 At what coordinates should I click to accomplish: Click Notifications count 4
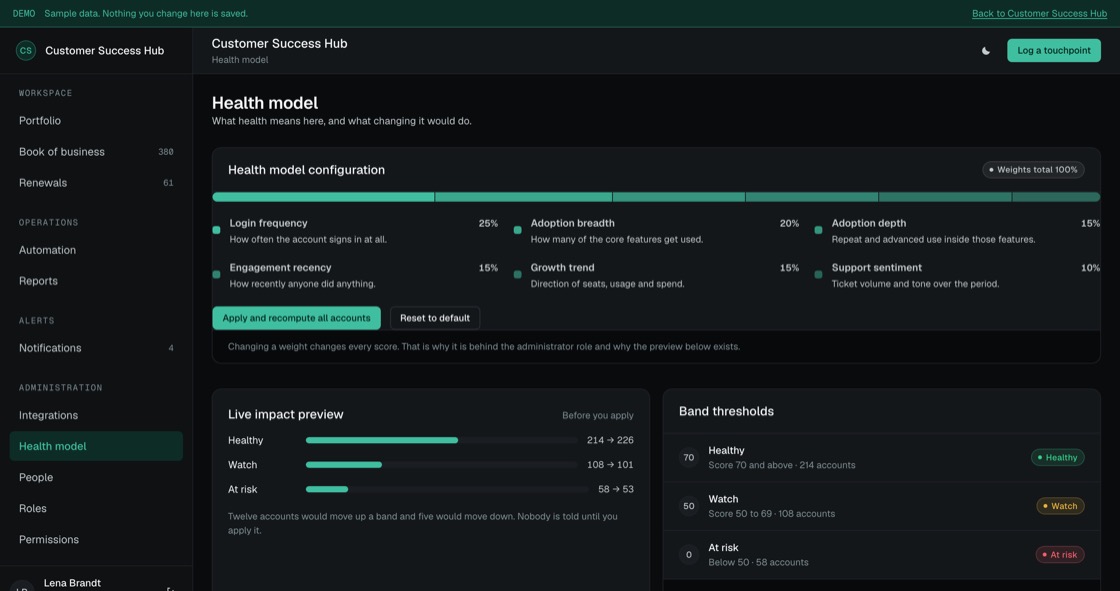point(171,349)
